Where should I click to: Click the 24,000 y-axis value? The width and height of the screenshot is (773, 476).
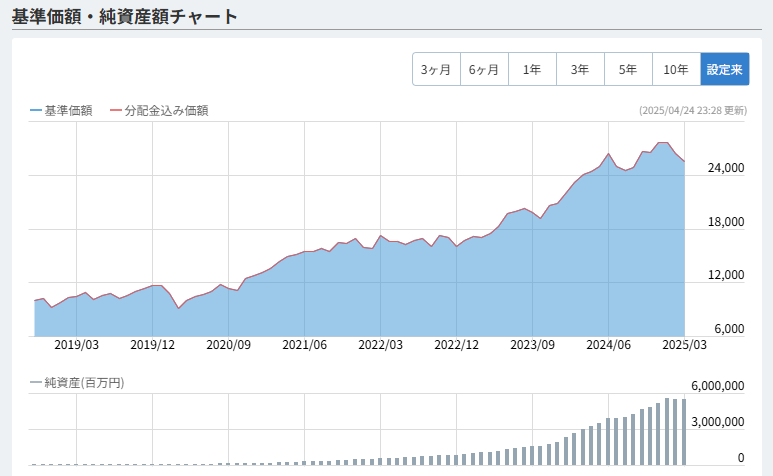tap(726, 168)
